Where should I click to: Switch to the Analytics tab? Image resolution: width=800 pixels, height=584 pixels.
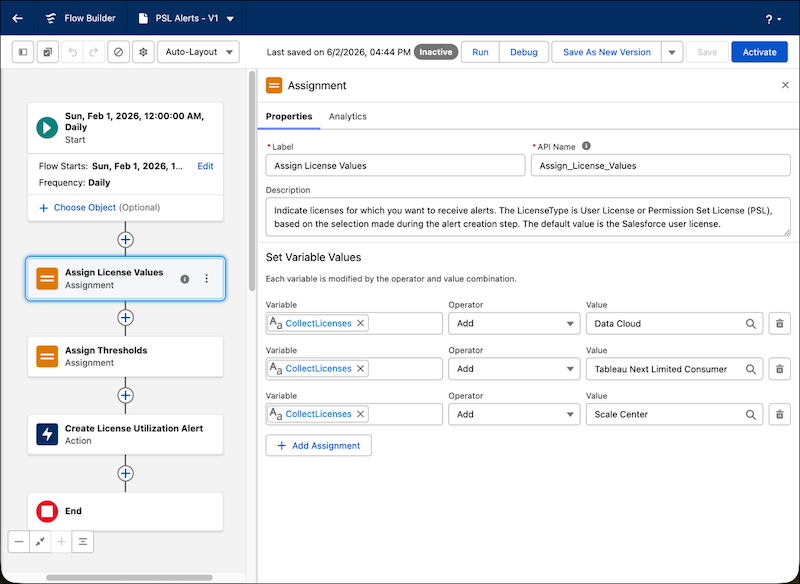click(x=347, y=116)
